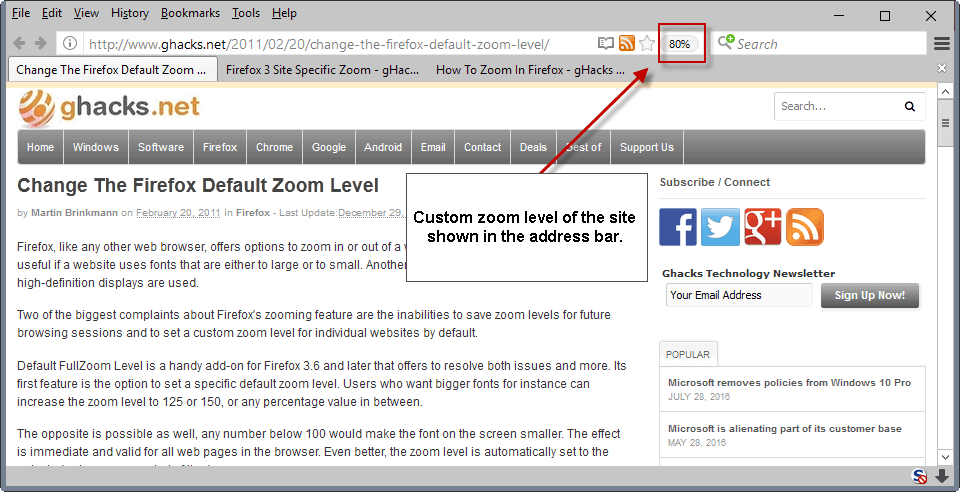Open the Bookmarks menu
The image size is (960, 492).
(191, 13)
